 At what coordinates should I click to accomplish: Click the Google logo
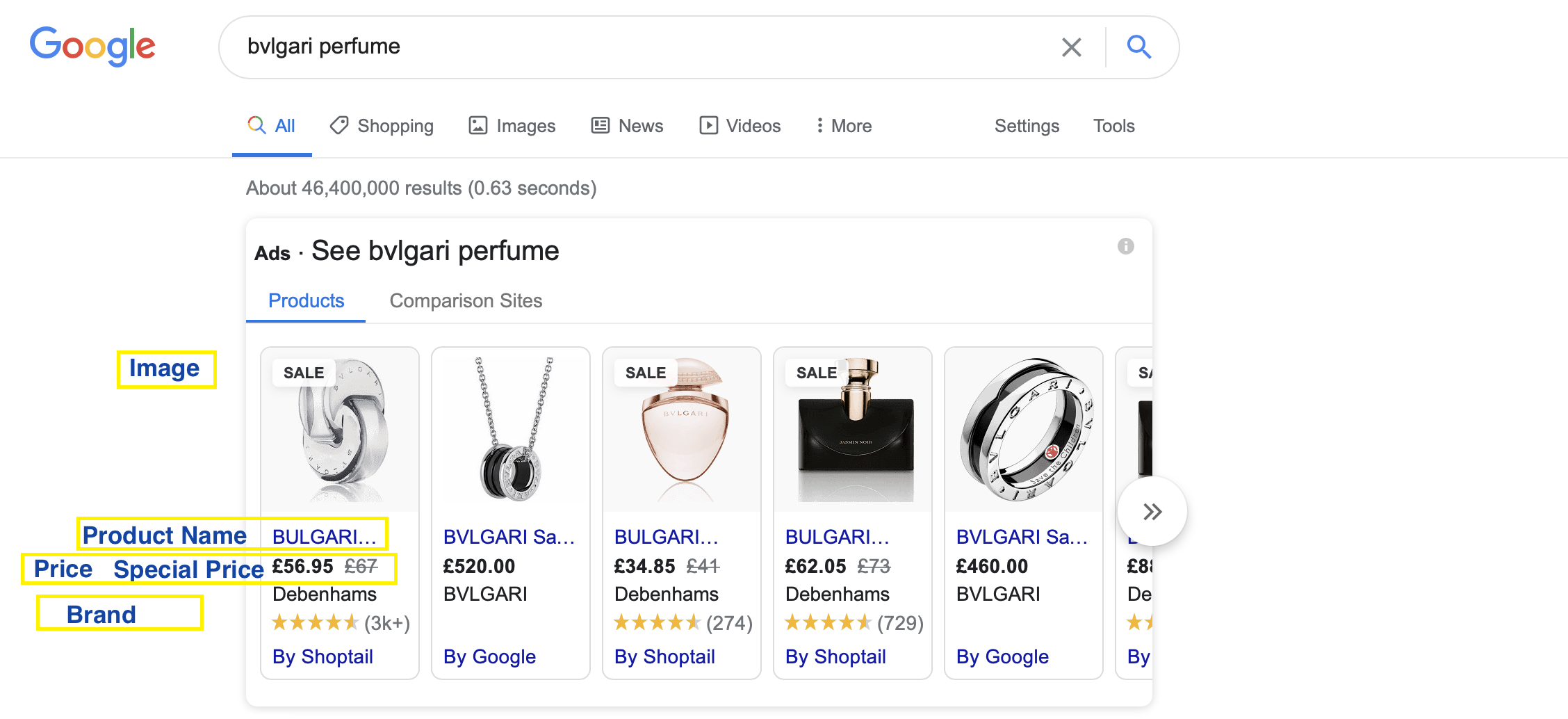point(92,45)
